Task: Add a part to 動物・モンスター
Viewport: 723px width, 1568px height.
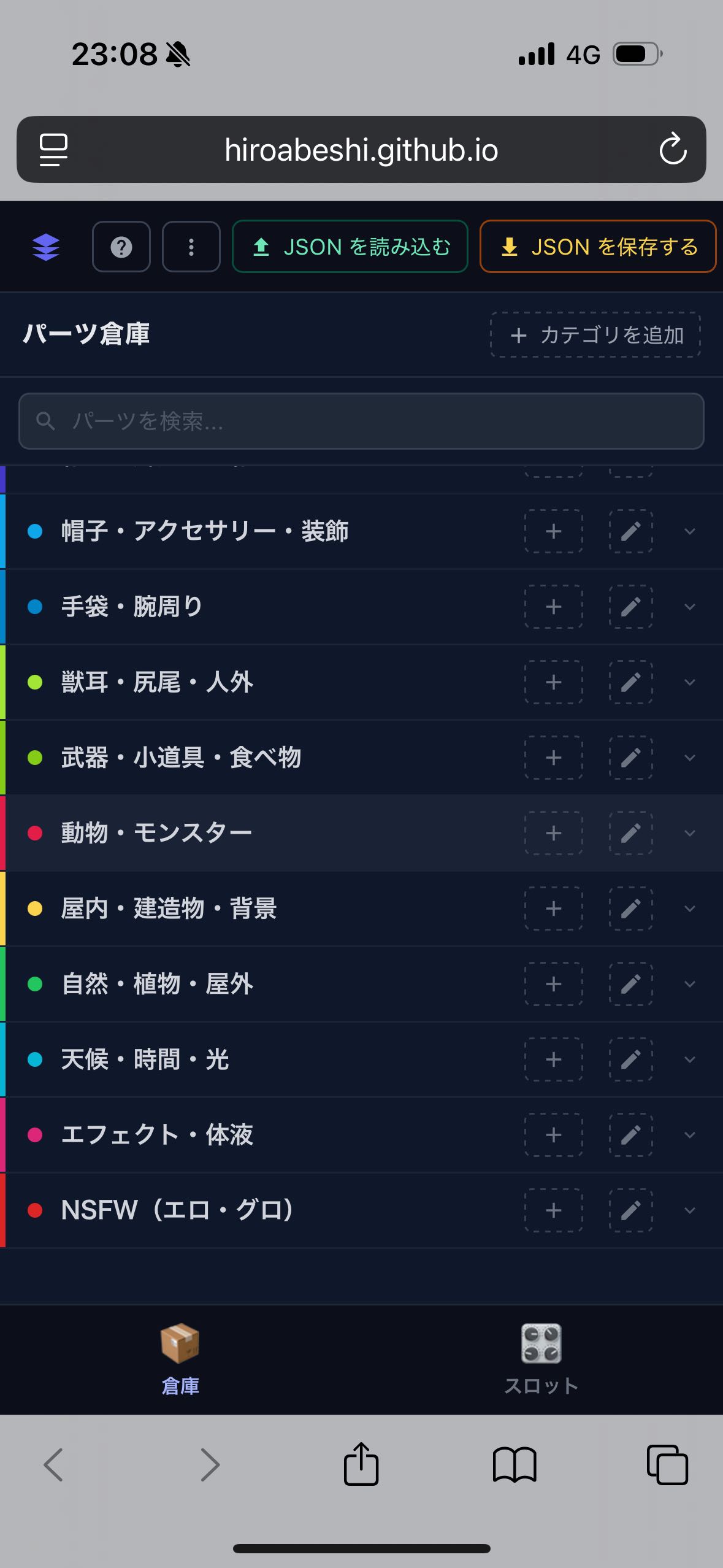Action: pyautogui.click(x=553, y=833)
